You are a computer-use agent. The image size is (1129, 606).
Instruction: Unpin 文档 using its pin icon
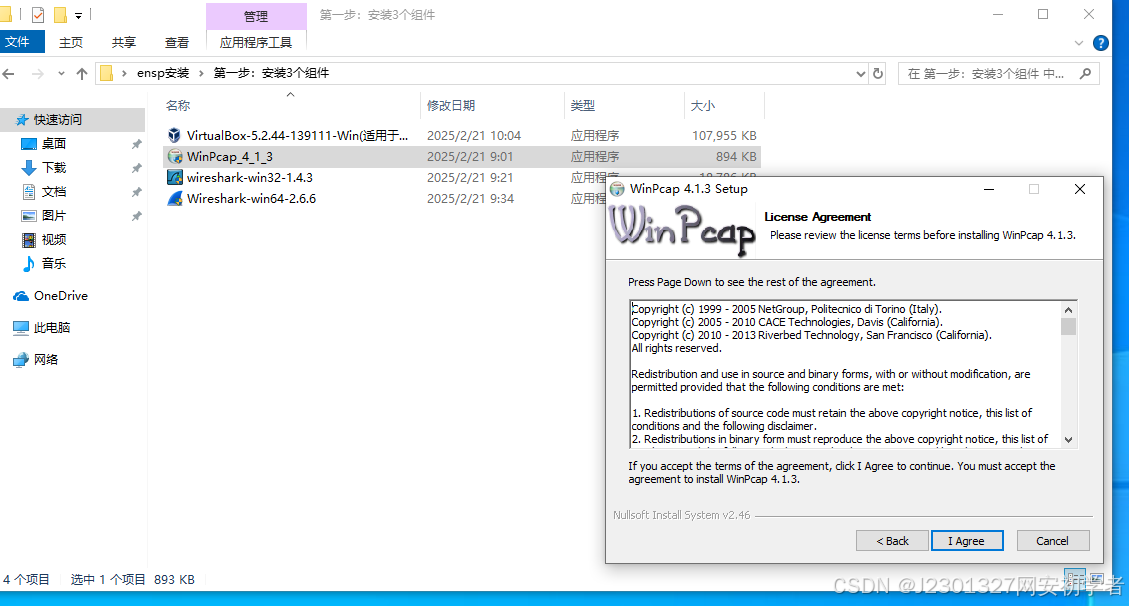pyautogui.click(x=136, y=192)
